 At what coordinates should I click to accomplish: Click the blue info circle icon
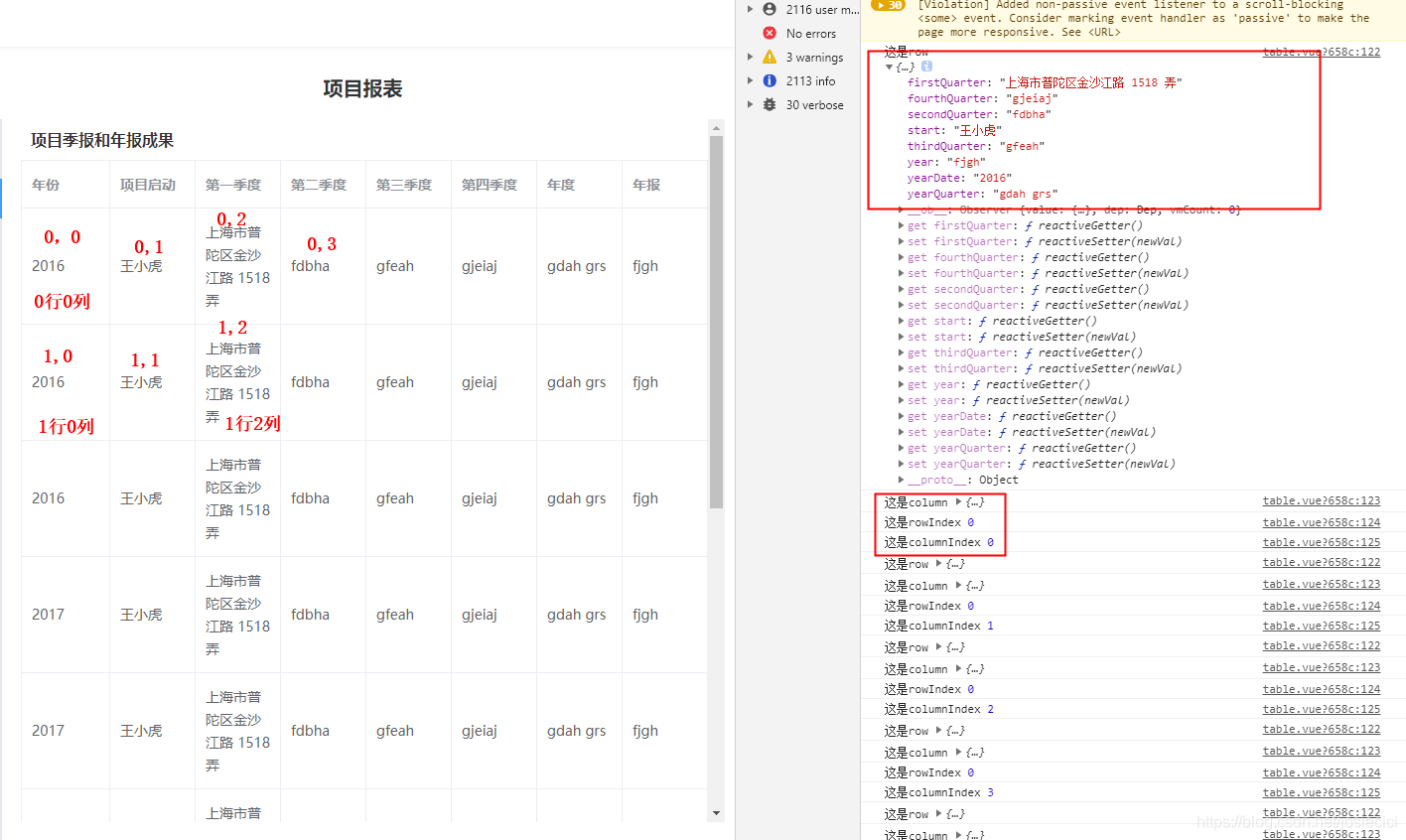click(x=770, y=80)
